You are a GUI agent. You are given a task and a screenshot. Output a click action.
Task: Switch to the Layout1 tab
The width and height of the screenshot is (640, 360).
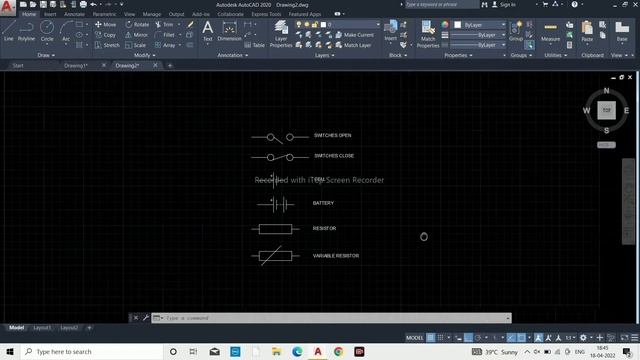coord(42,327)
